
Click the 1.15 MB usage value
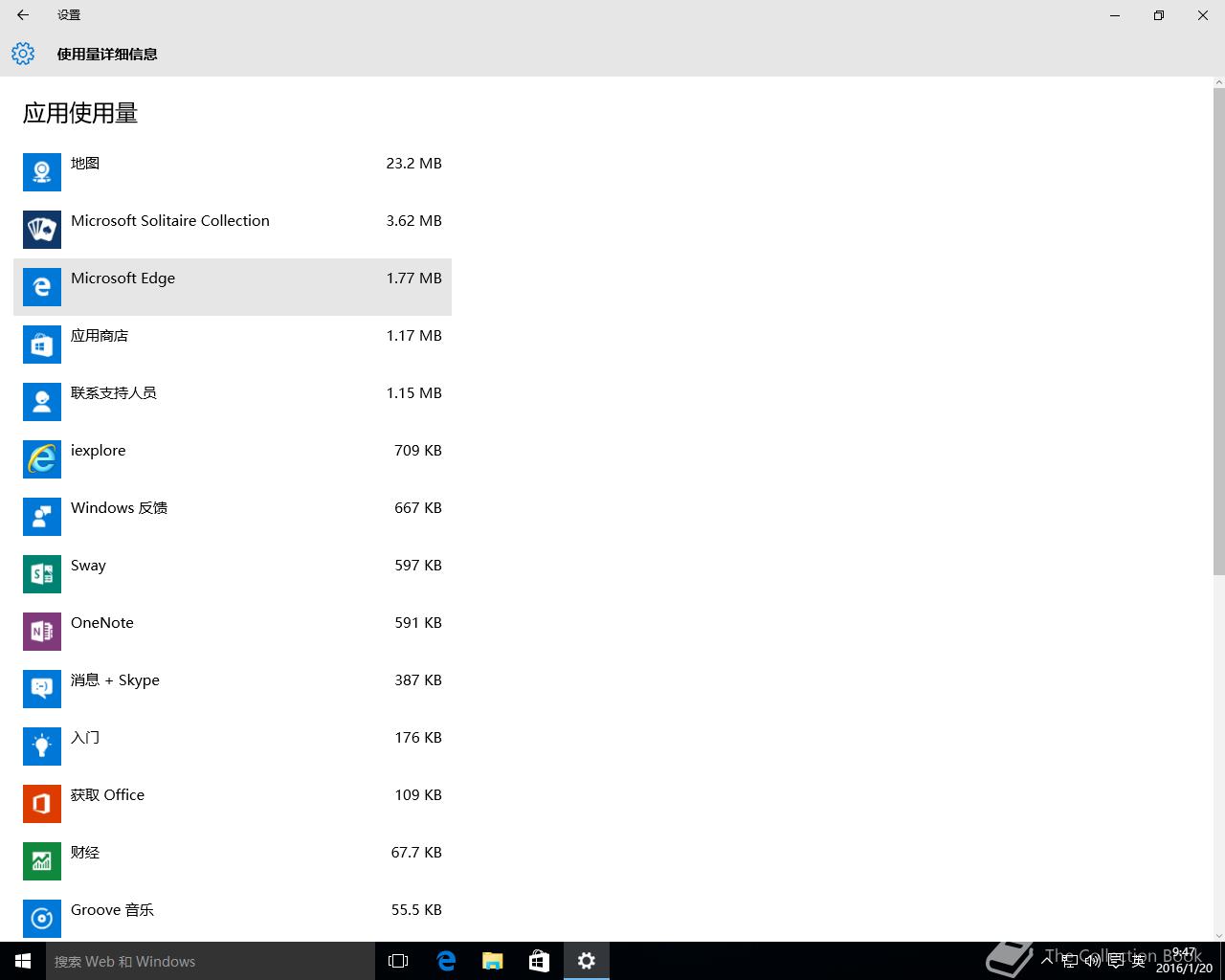point(414,393)
